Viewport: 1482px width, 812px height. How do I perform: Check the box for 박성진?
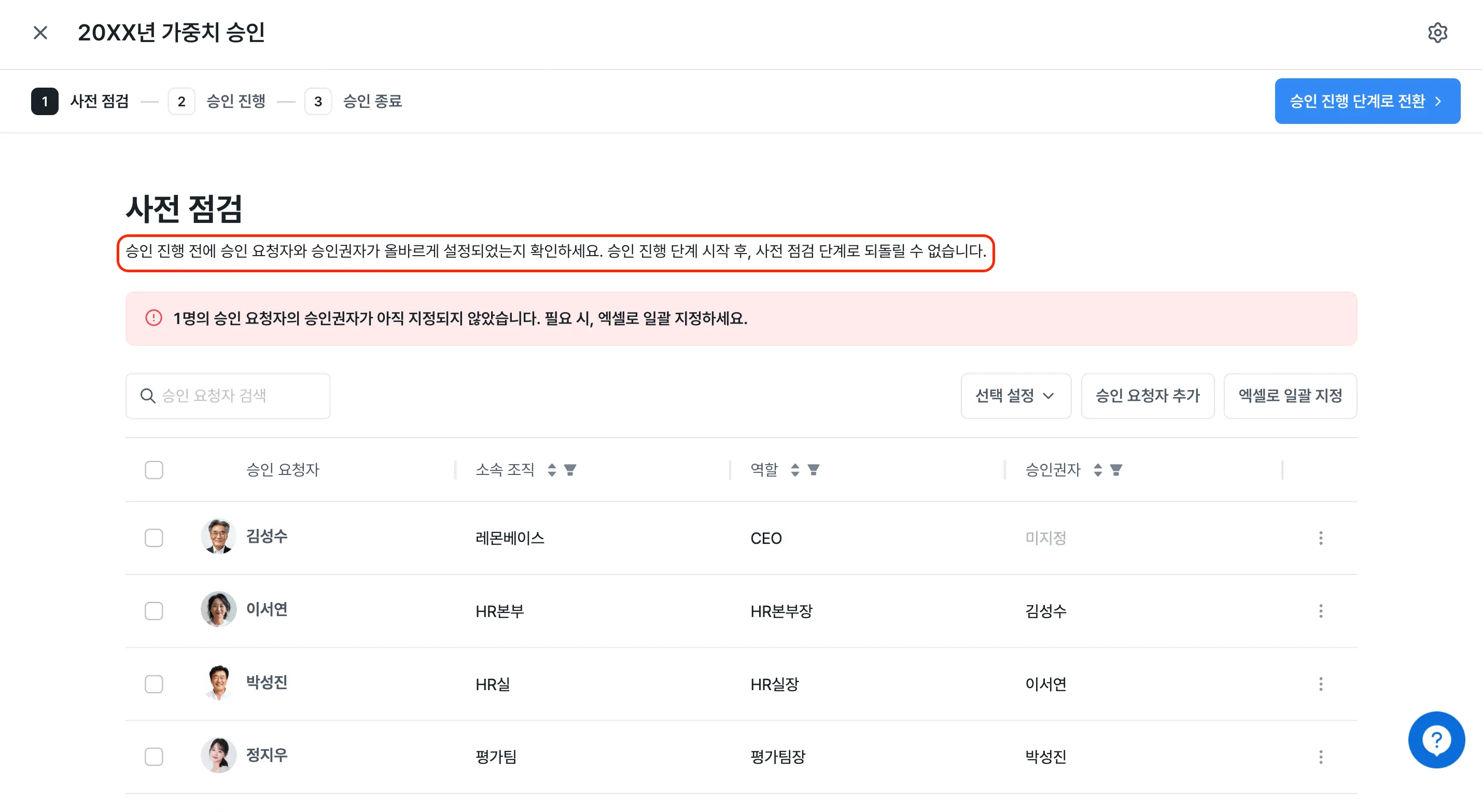coord(154,684)
